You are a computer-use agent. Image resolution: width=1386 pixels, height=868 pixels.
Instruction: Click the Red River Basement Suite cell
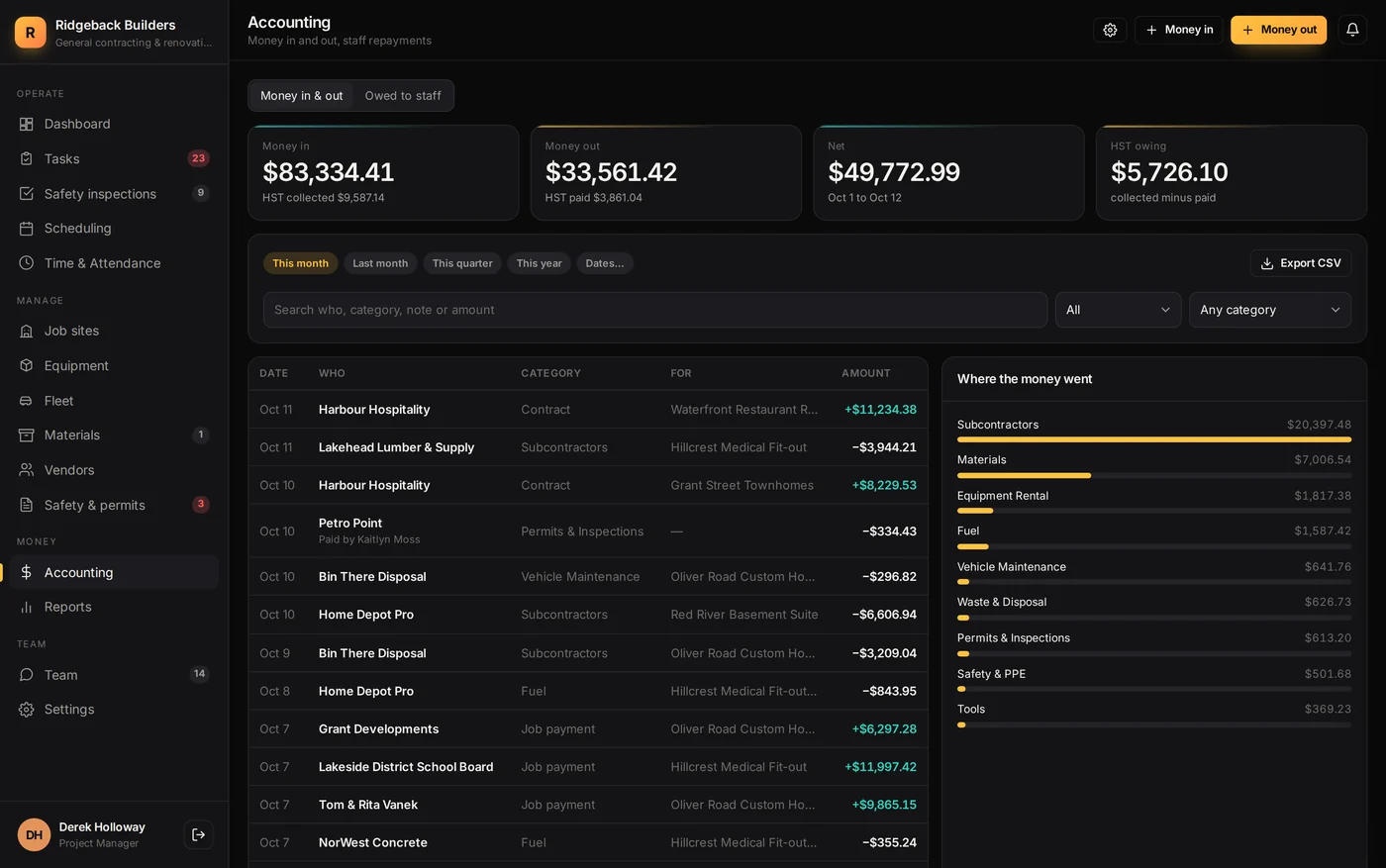(x=744, y=615)
